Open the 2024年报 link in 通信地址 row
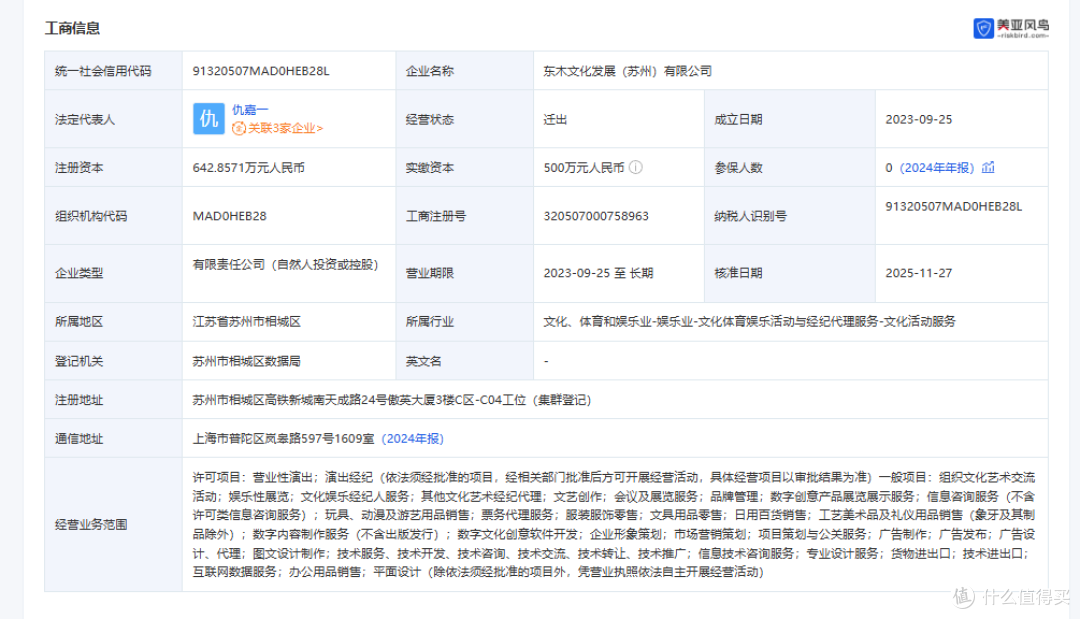The width and height of the screenshot is (1080, 619). [x=413, y=439]
